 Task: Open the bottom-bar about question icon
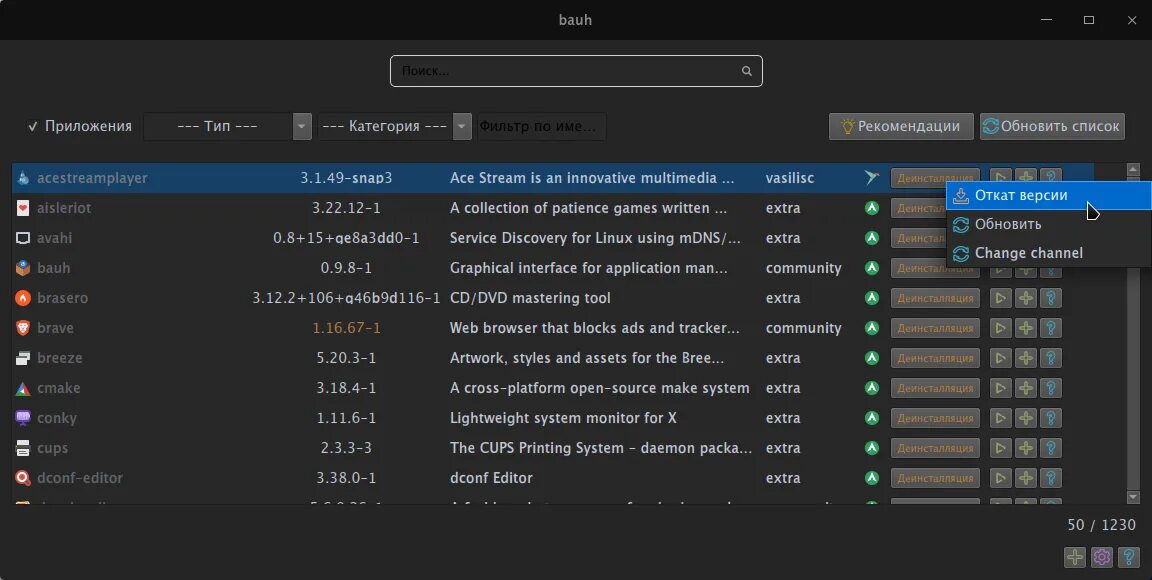[x=1128, y=557]
